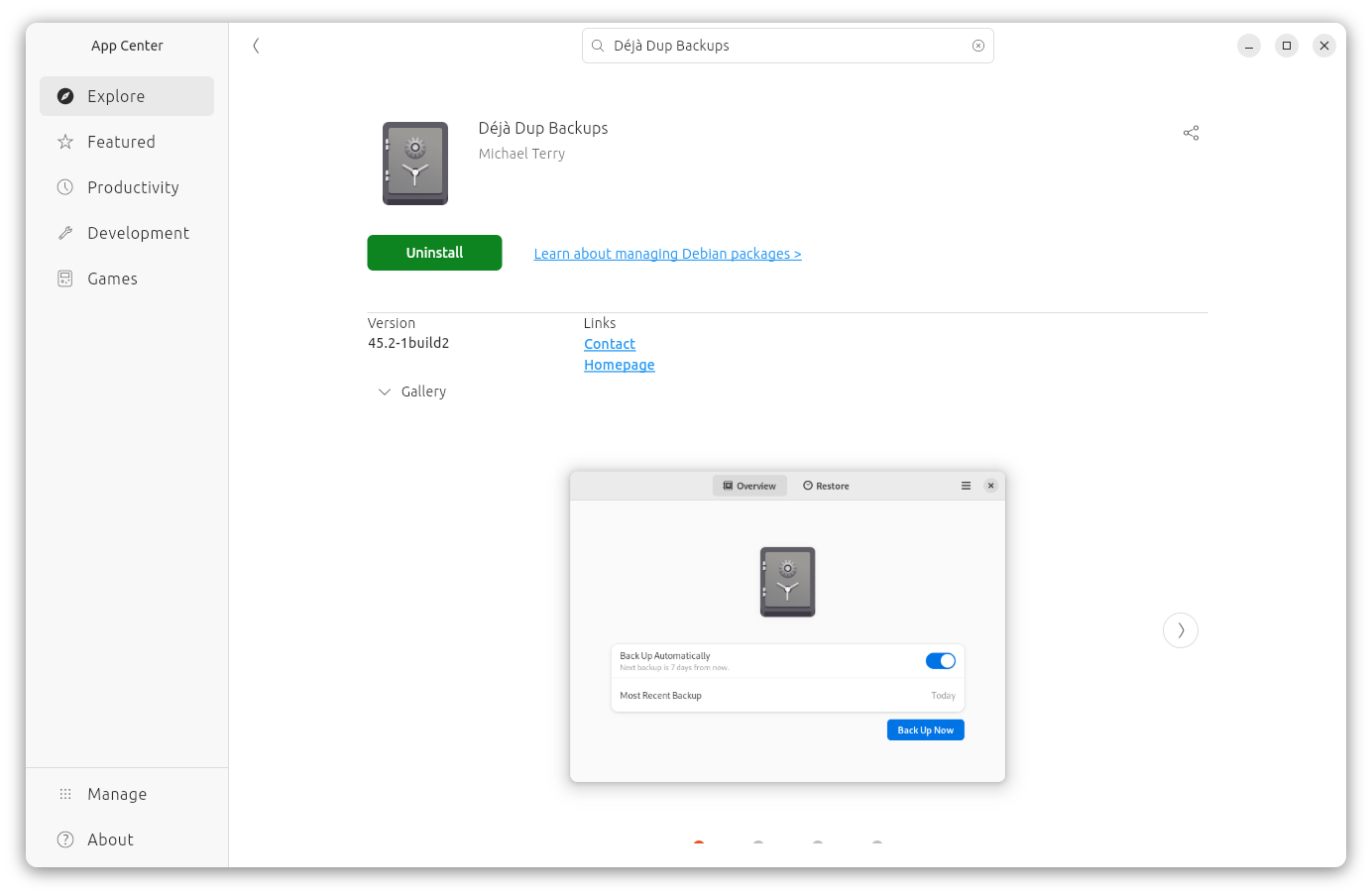
Task: Select the second gallery page dot
Action: coord(758,845)
